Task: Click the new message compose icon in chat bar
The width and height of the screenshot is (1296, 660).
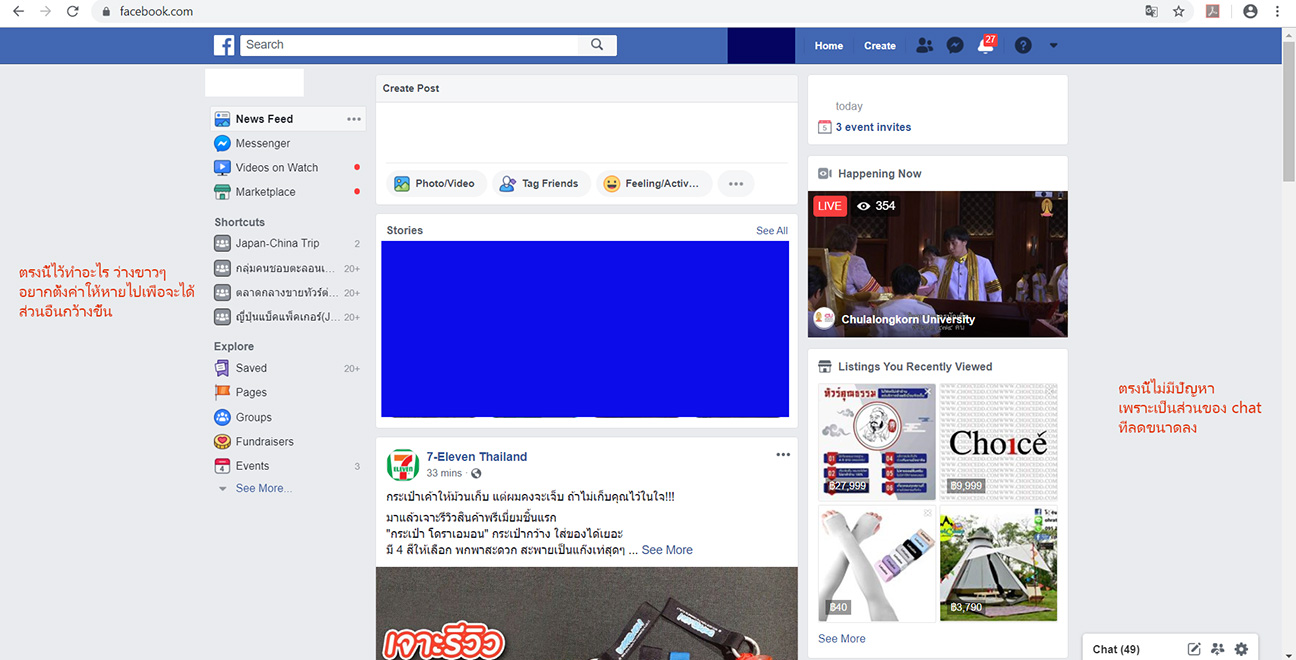Action: point(1194,649)
